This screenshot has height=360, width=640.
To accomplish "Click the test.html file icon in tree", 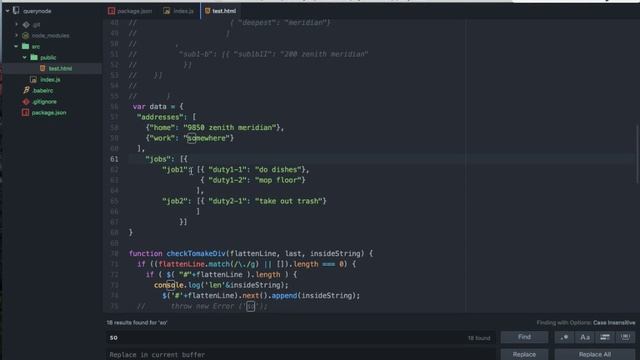I will coord(43,68).
